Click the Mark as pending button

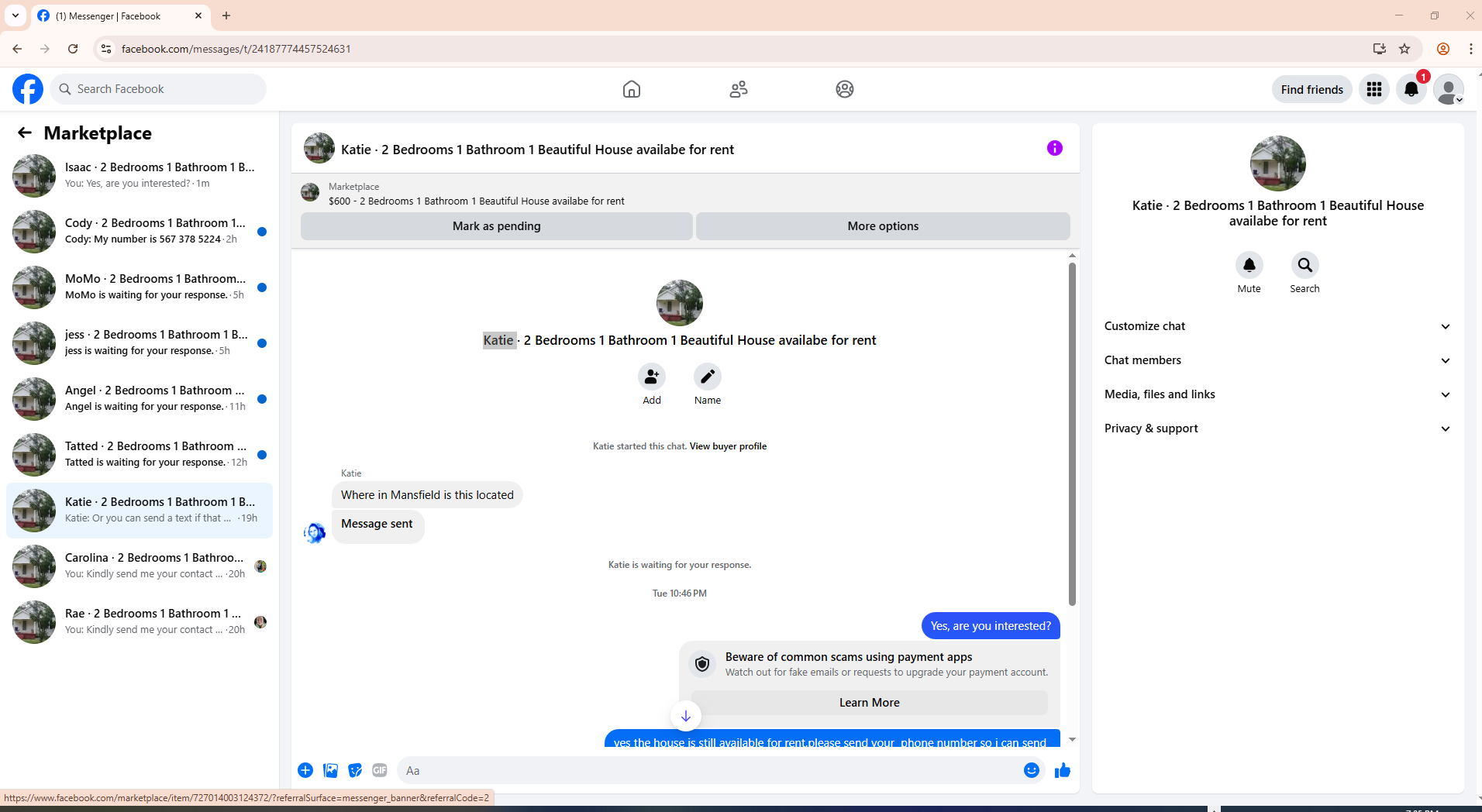click(497, 226)
